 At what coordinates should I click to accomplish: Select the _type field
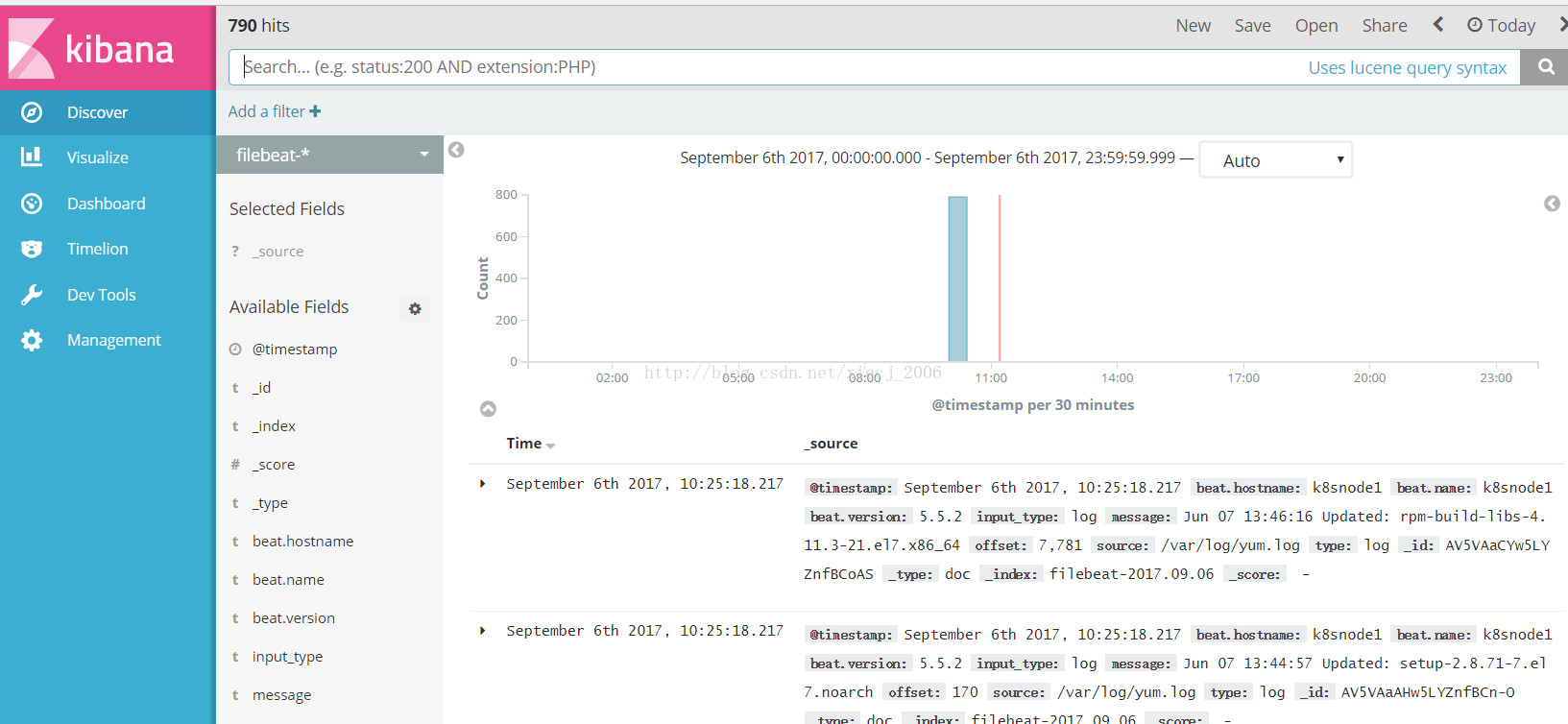click(270, 503)
